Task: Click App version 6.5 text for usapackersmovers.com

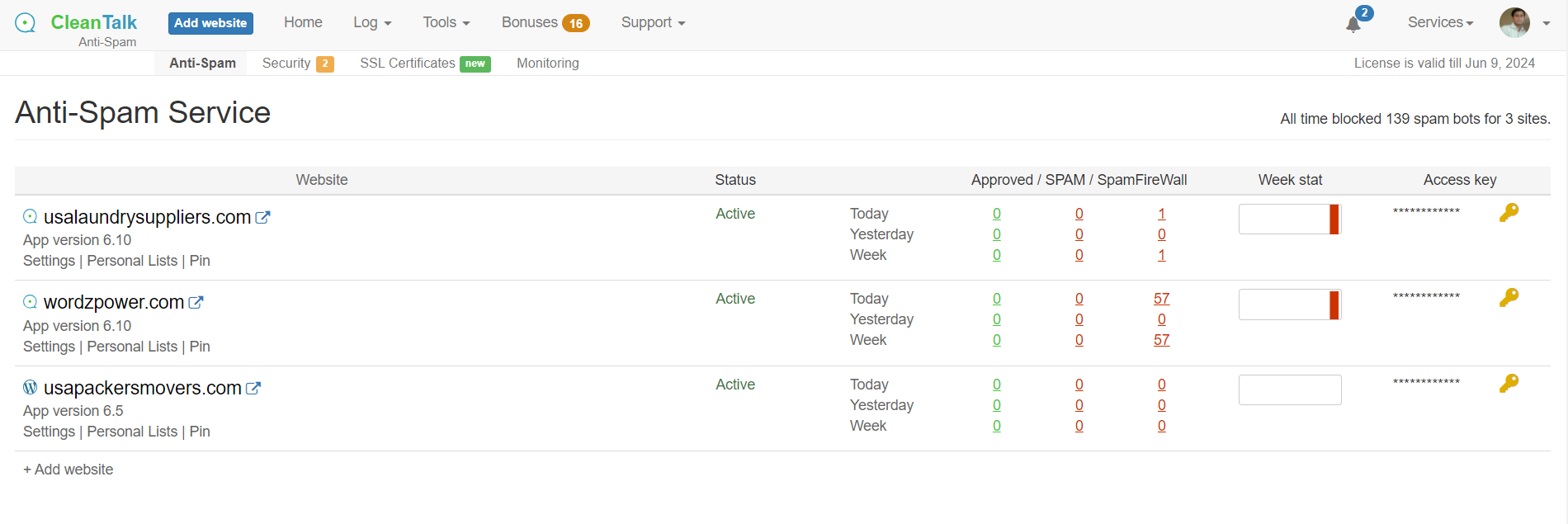Action: [x=73, y=411]
